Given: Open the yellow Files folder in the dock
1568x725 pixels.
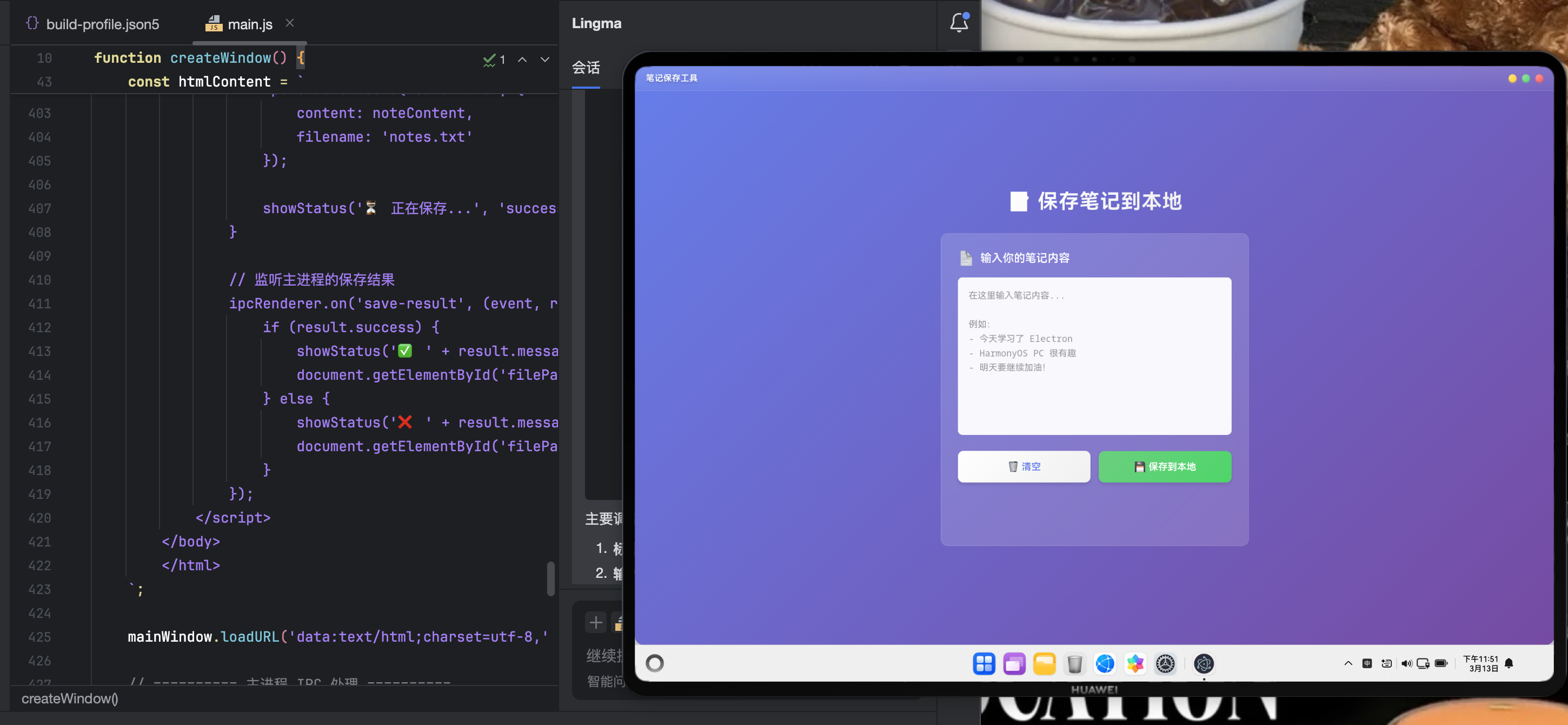Looking at the screenshot, I should 1044,663.
